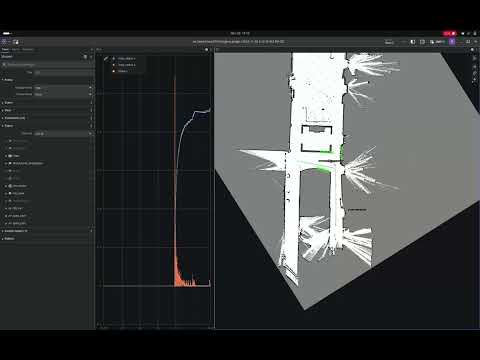Open the 3D panel settings icon
480x360 pixels.
[x=472, y=49]
